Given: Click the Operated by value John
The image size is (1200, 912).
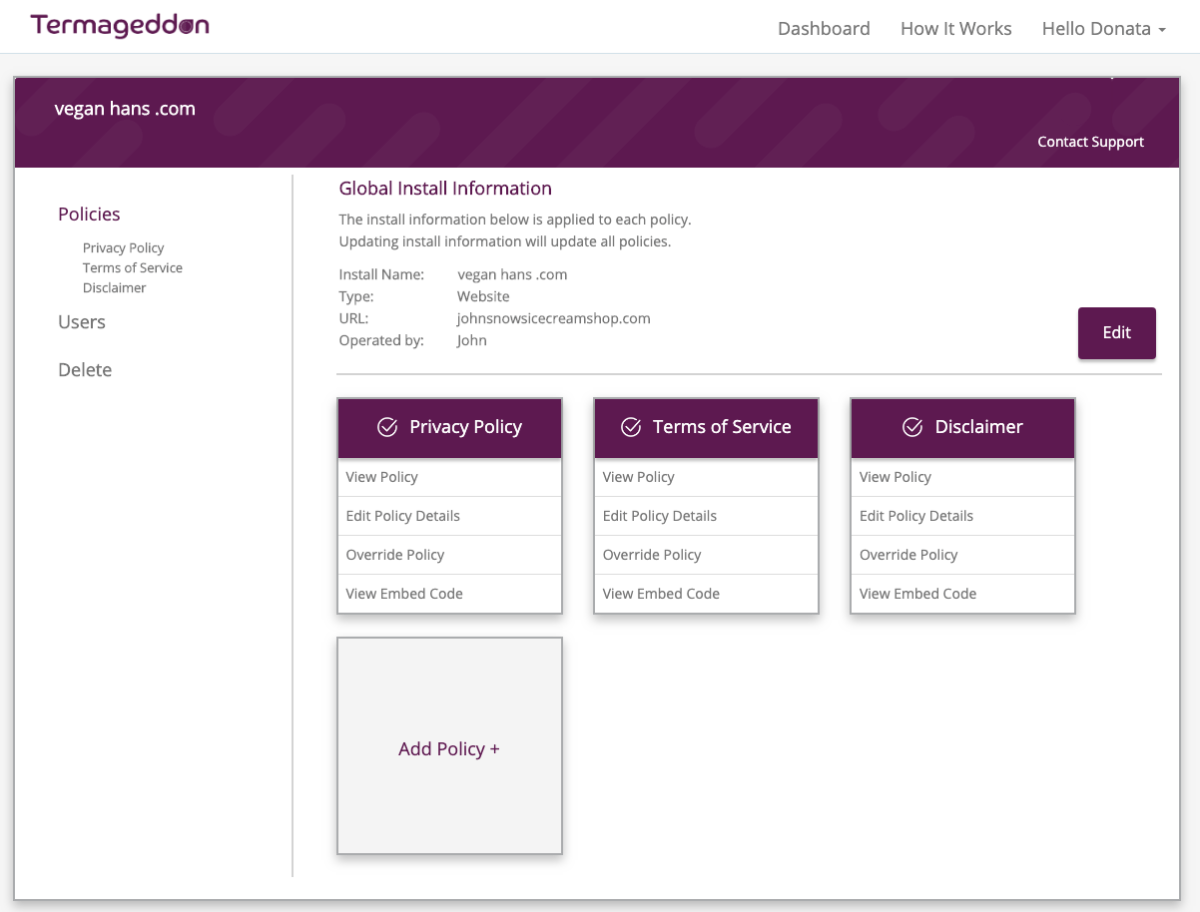Looking at the screenshot, I should pos(472,341).
